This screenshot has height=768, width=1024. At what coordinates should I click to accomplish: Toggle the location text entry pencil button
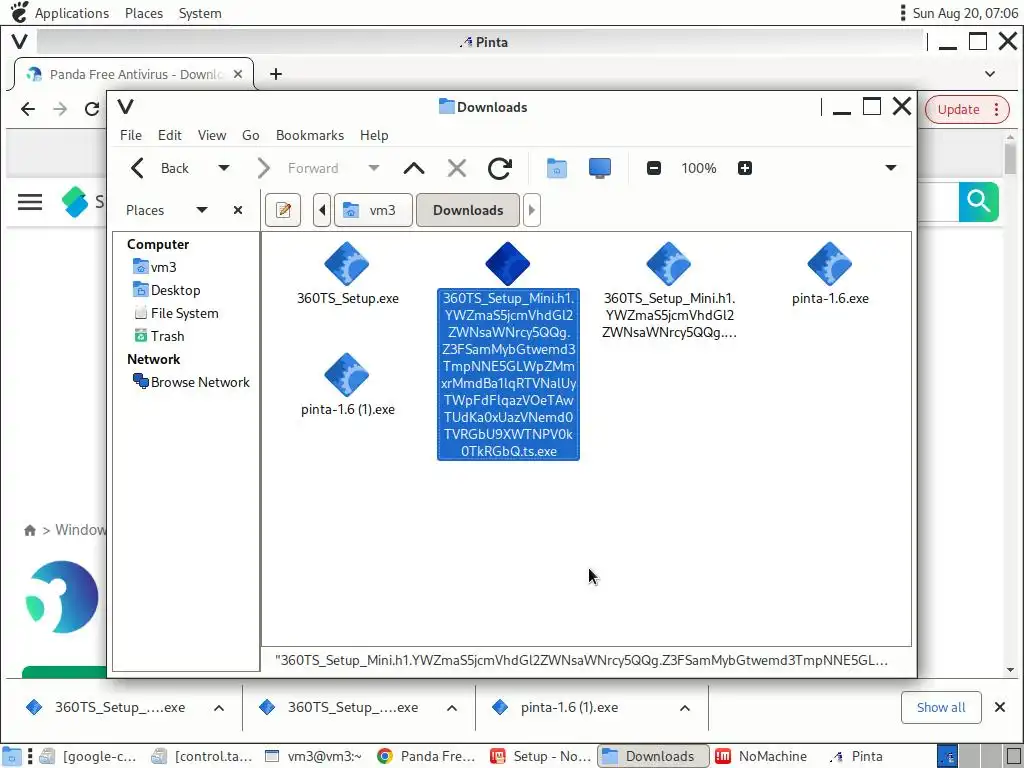[x=283, y=210]
